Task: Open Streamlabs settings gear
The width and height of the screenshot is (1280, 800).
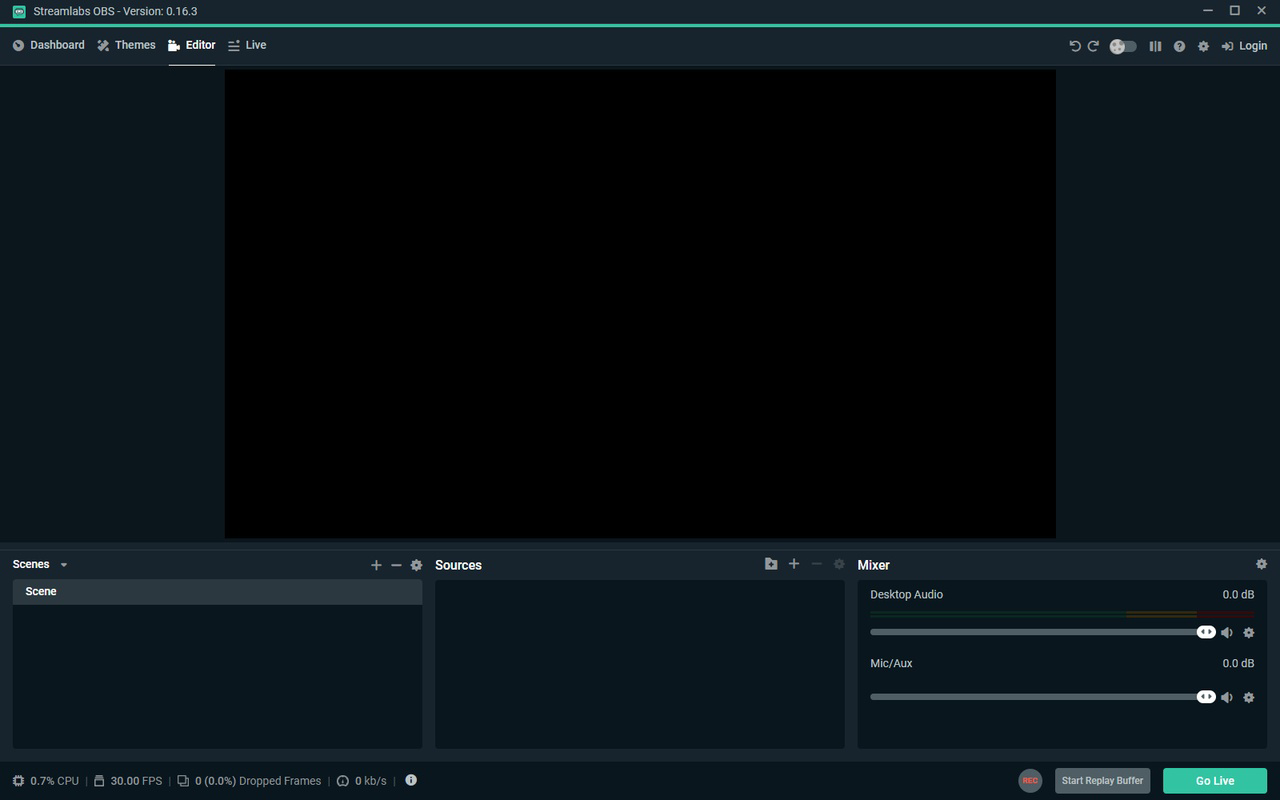Action: coord(1203,45)
